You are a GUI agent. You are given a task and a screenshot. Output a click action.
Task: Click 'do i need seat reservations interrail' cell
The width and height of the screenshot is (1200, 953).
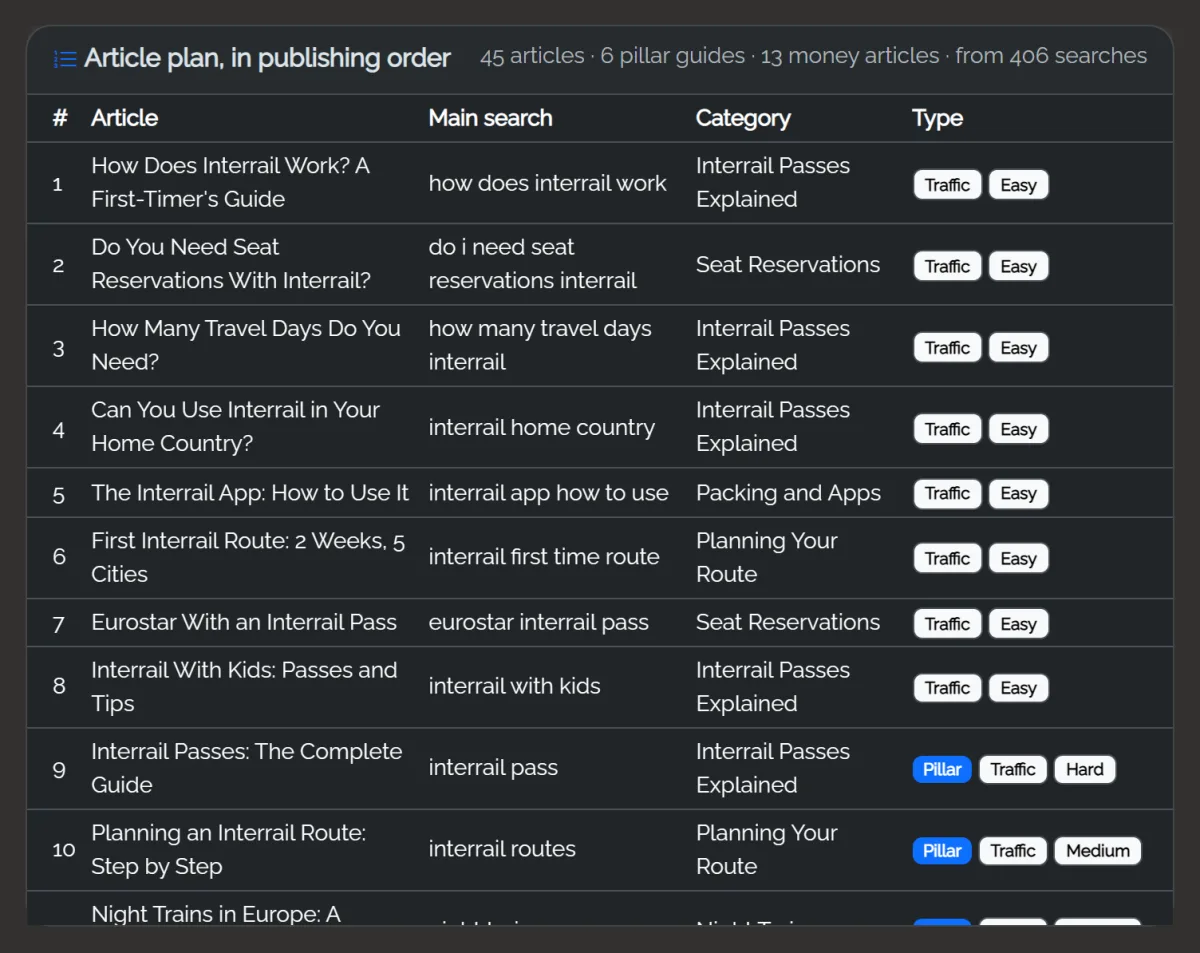click(533, 264)
